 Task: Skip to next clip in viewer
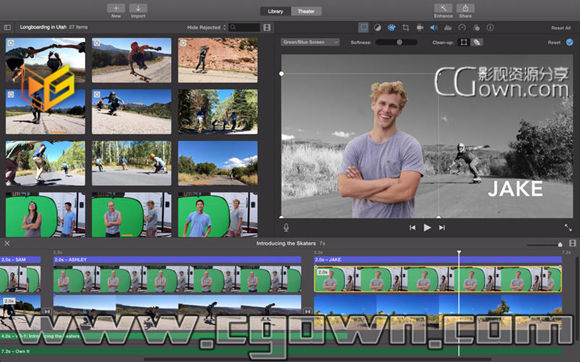[x=442, y=228]
